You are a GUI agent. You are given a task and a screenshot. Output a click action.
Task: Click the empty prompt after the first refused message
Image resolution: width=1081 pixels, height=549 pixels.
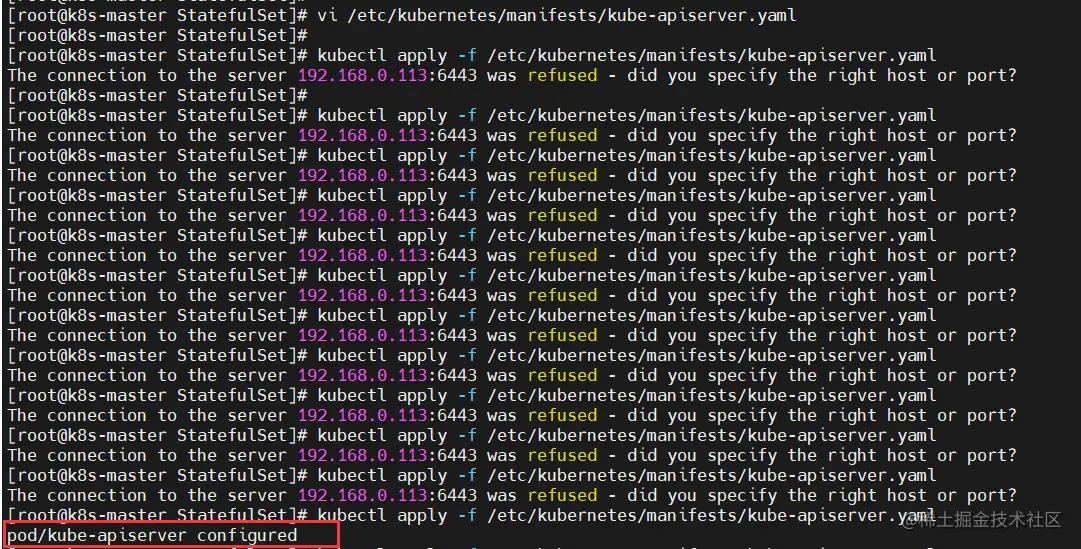tap(158, 95)
